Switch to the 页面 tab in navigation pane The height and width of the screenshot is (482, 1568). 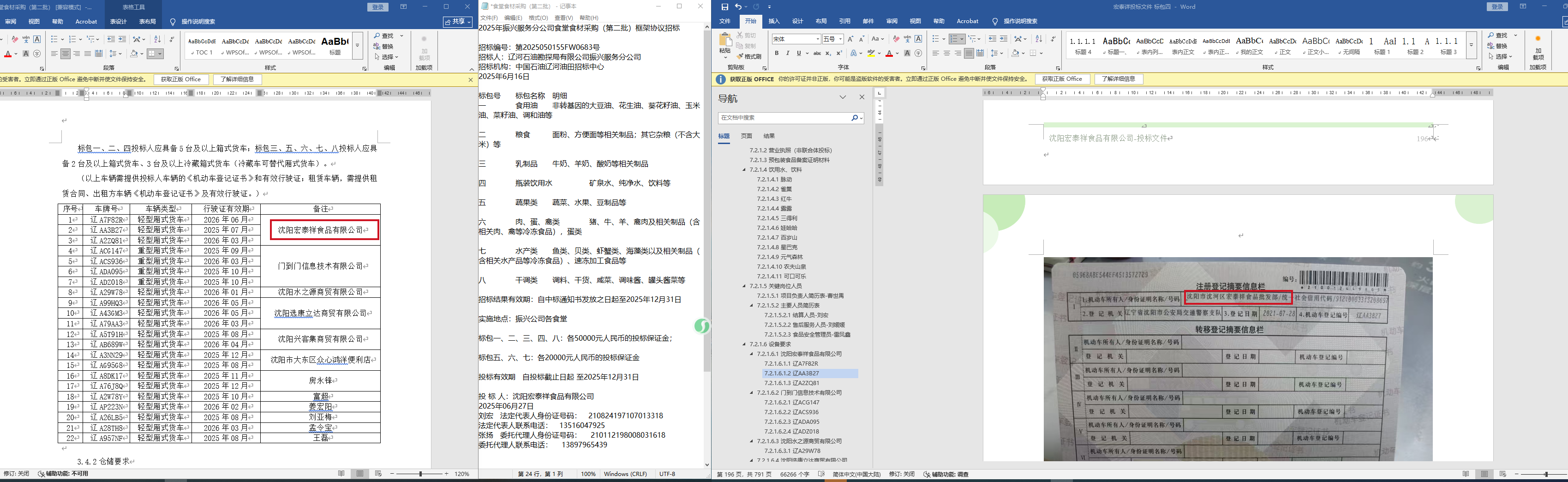747,136
